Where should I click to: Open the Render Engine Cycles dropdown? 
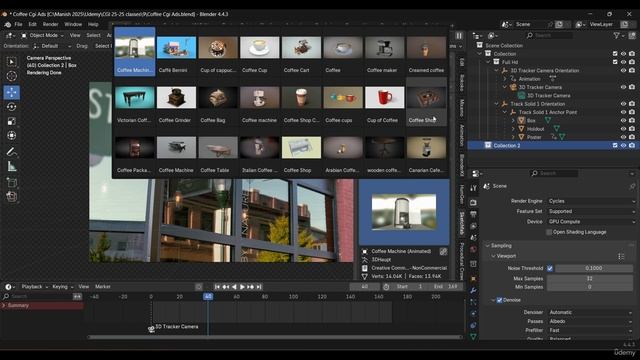click(591, 201)
